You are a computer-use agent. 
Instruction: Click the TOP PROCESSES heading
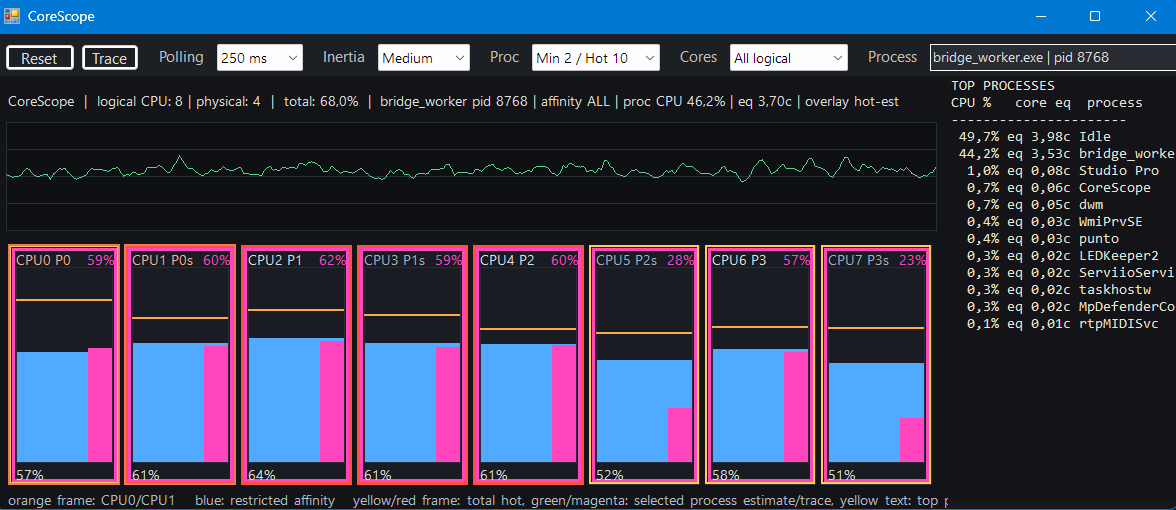[x=1002, y=86]
